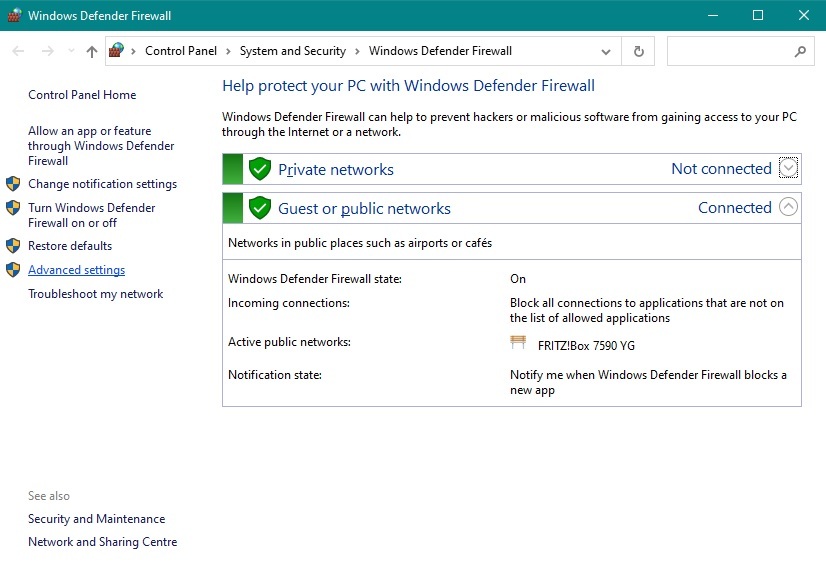
Task: Click the green shield beside Guest or public networks
Action: (x=260, y=208)
